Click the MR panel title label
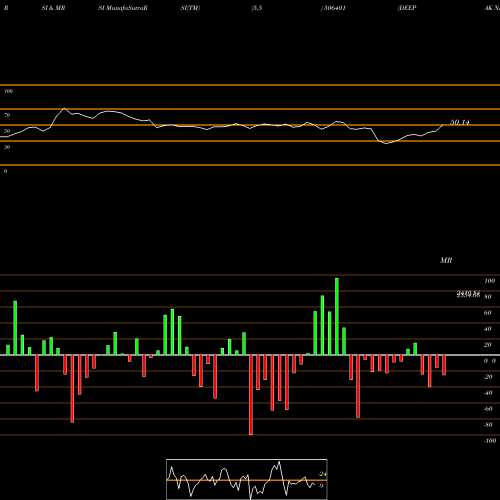Viewport: 500px width, 500px height. pos(446,260)
